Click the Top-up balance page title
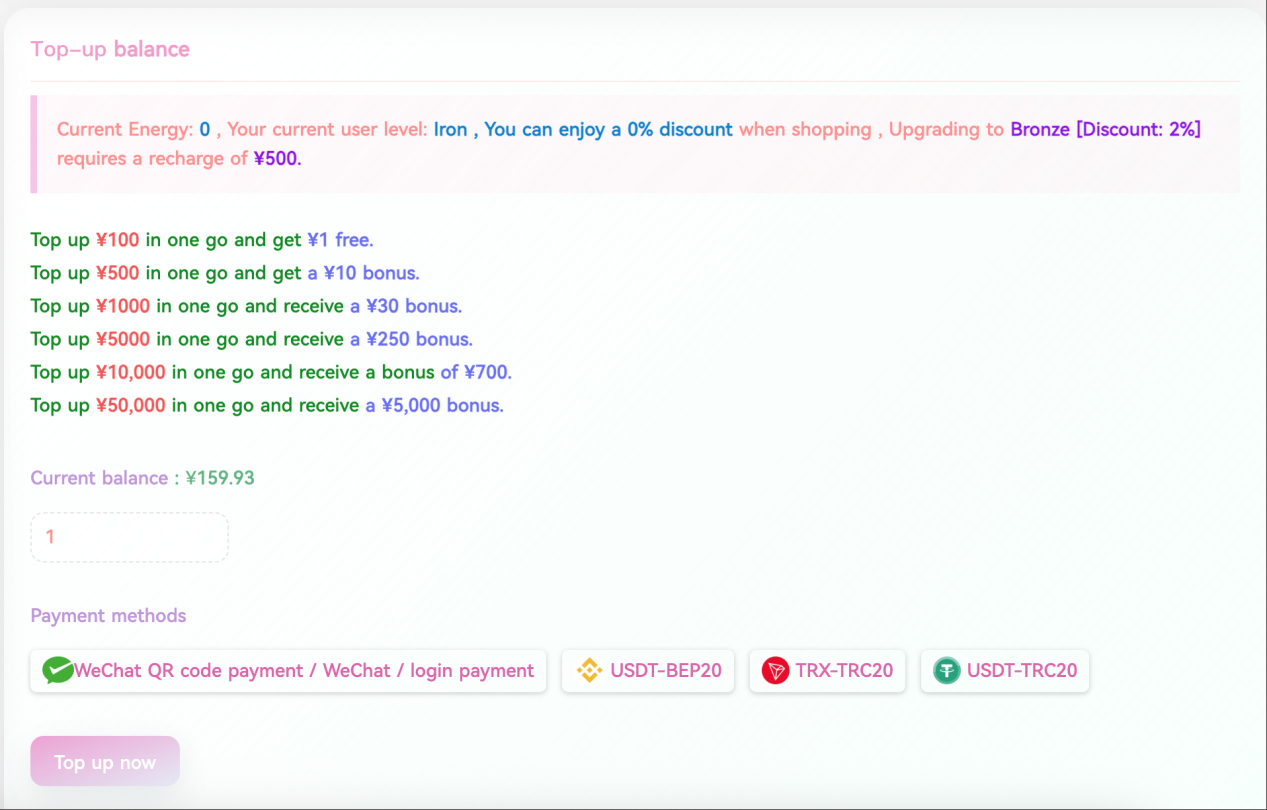 [x=110, y=49]
